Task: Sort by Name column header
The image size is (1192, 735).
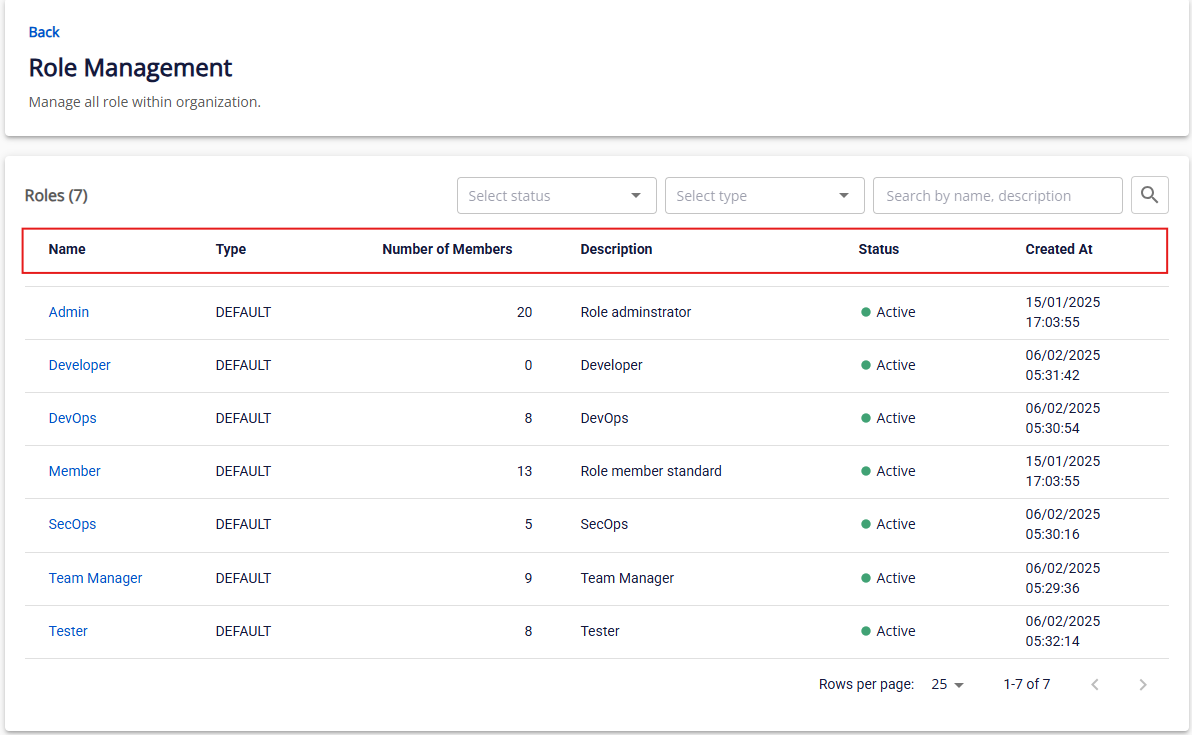Action: point(67,249)
